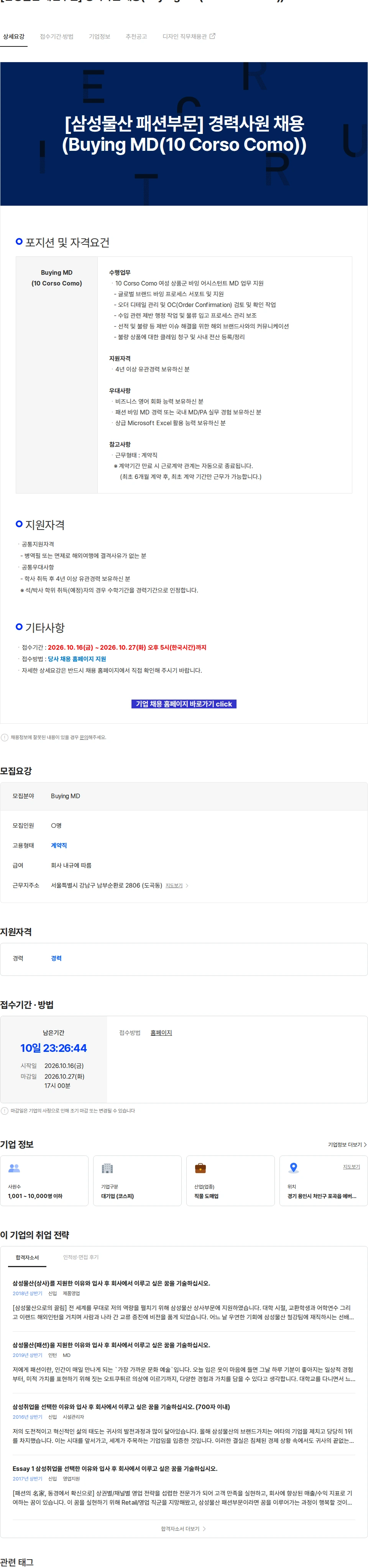Open the 삼성물산(상사) 지원 이유 essay
This screenshot has width=368, height=1568.
111,1282
